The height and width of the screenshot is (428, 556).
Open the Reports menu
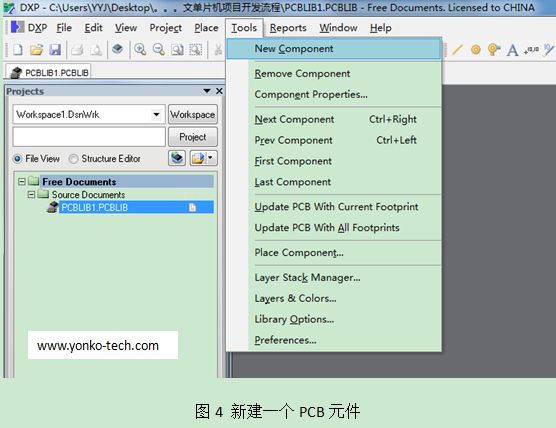288,28
